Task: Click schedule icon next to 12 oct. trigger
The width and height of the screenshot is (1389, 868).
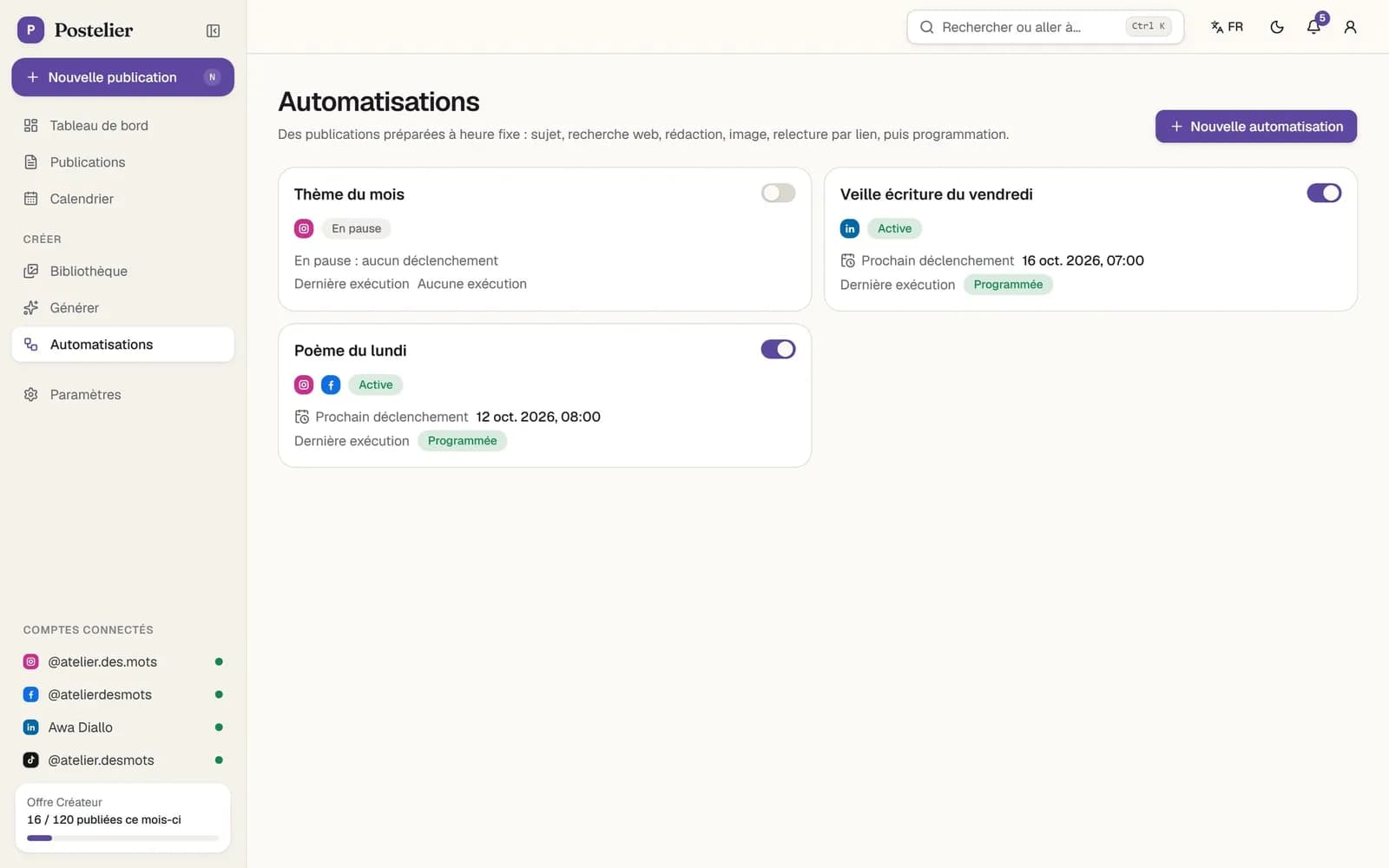Action: tap(302, 417)
